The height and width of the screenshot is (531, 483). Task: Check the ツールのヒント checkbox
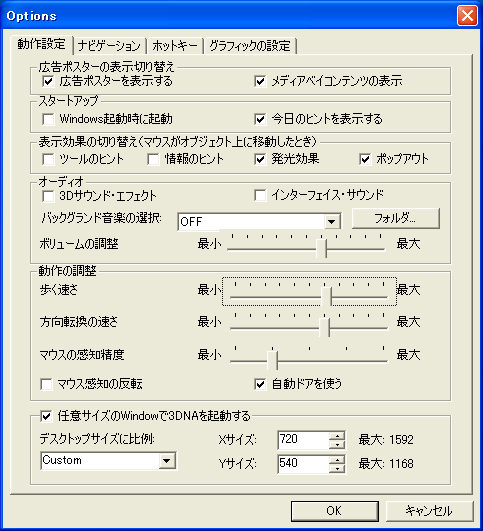click(48, 159)
